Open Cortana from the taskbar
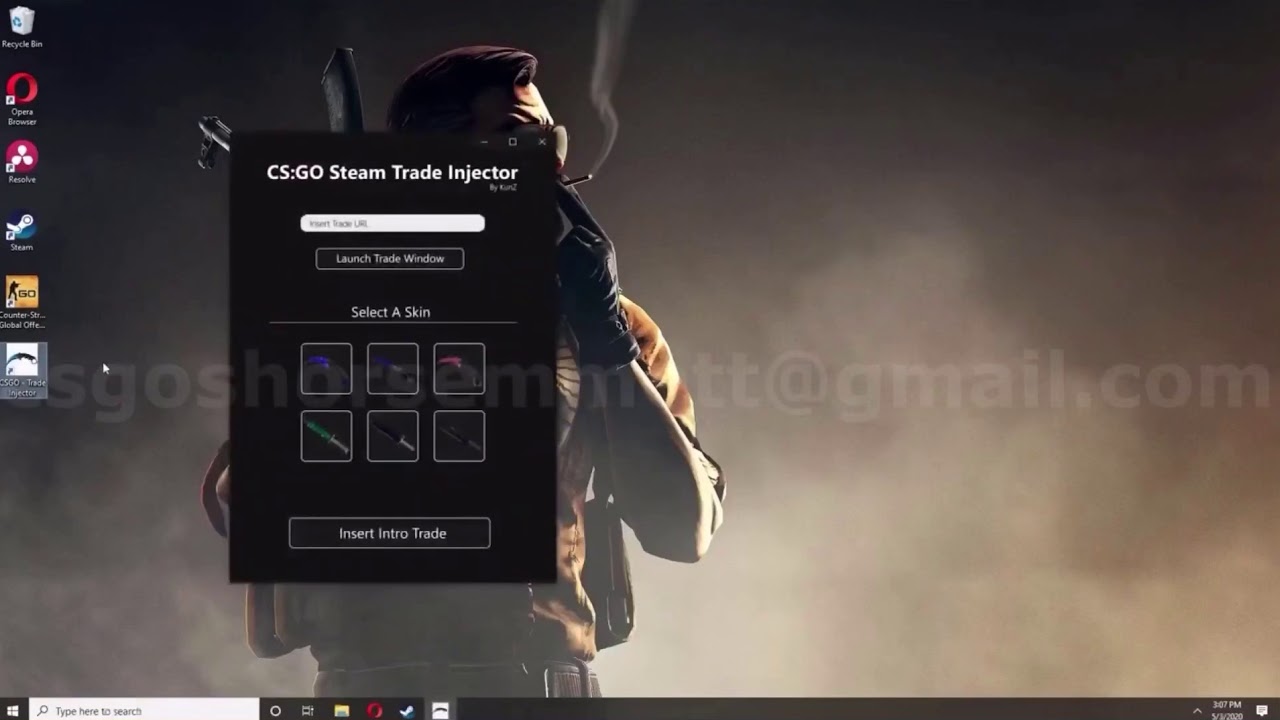The image size is (1280, 720). pyautogui.click(x=275, y=711)
